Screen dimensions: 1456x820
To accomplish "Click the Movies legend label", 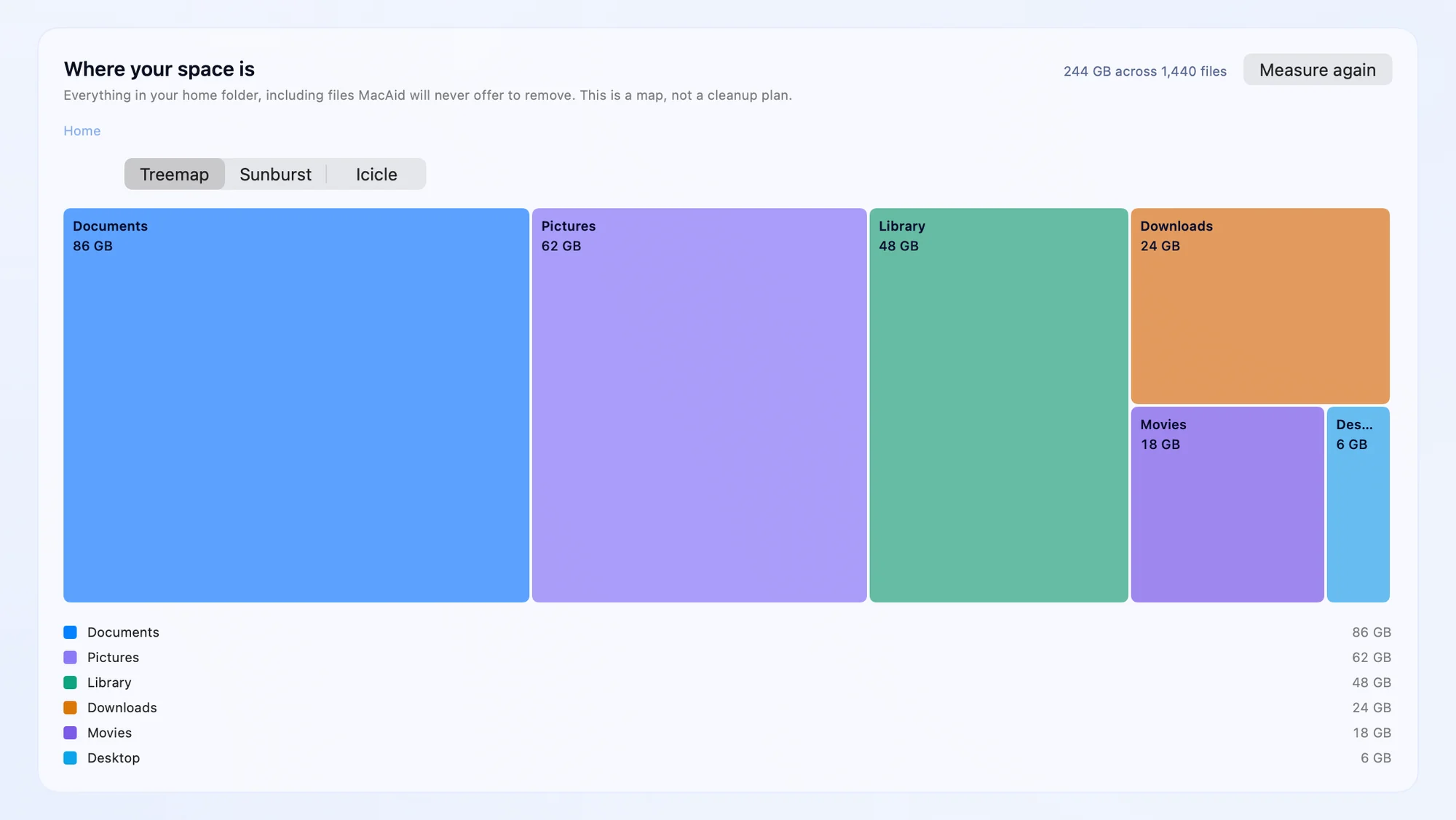I will (x=109, y=733).
